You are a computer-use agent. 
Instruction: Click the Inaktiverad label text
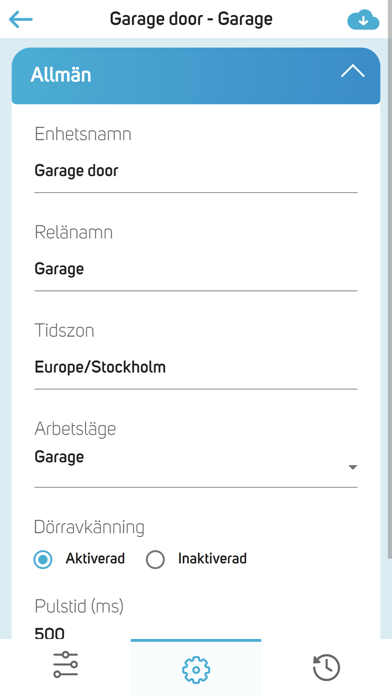pos(212,558)
